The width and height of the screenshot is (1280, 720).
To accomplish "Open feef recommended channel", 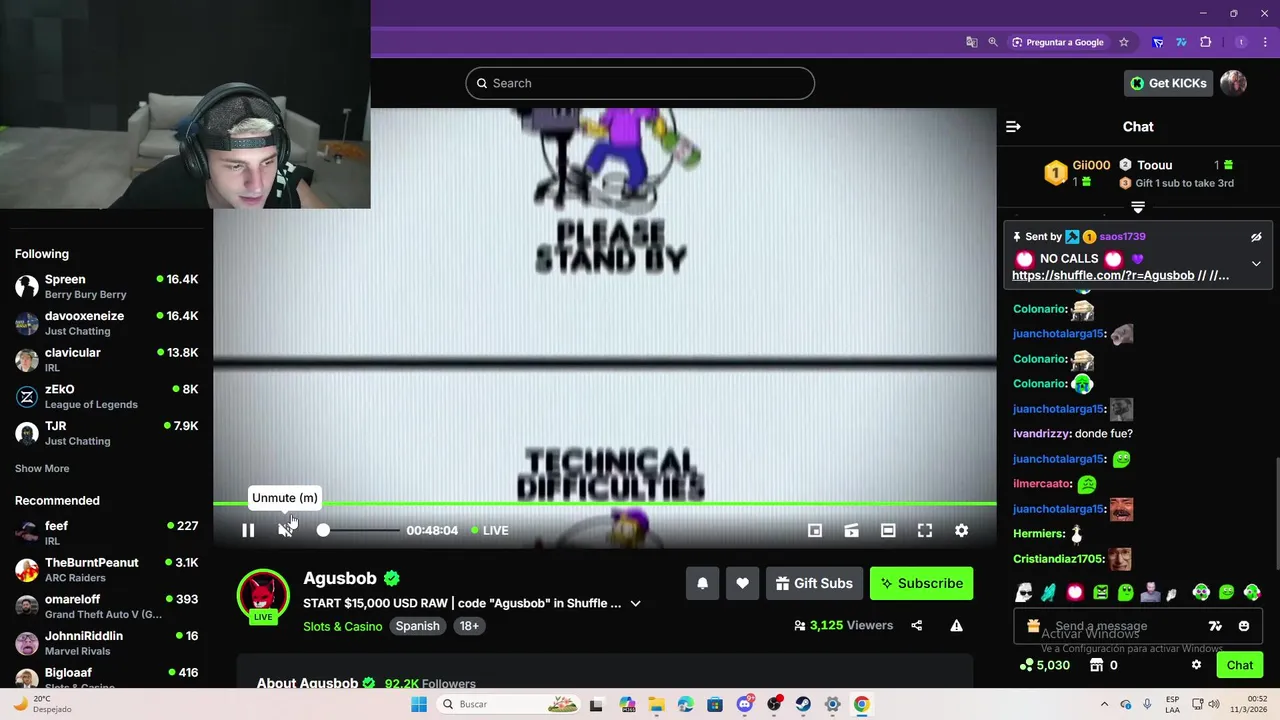I will 106,533.
